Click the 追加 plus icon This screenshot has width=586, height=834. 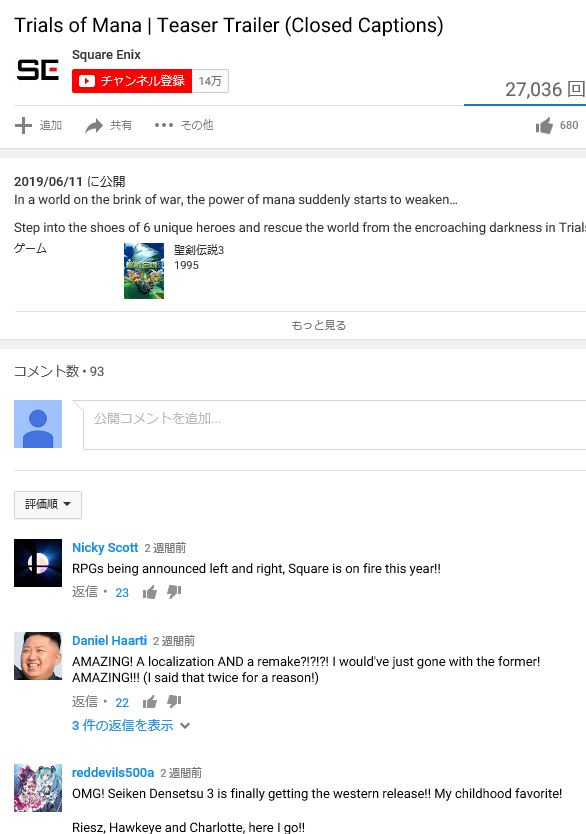coord(23,126)
